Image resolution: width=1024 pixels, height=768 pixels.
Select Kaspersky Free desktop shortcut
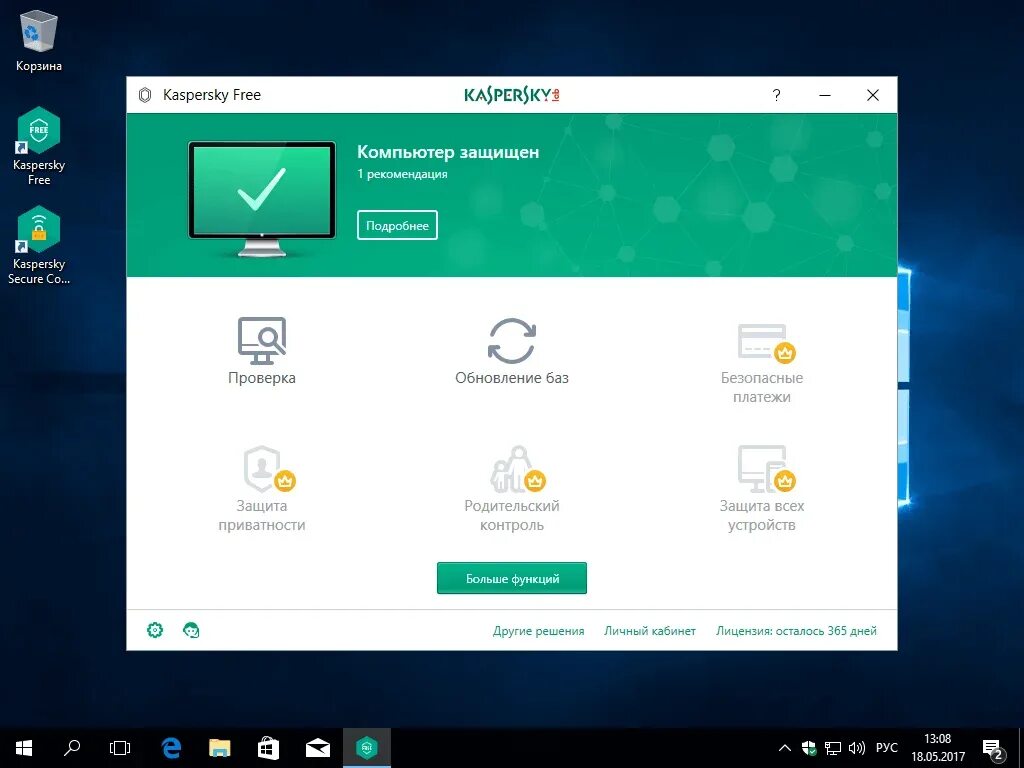tap(39, 146)
